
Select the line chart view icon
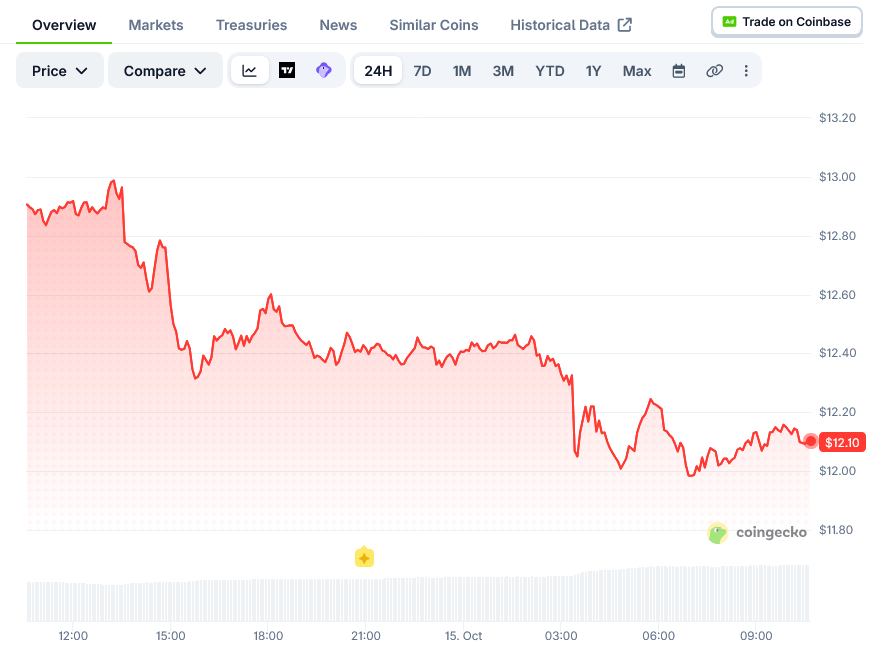250,71
